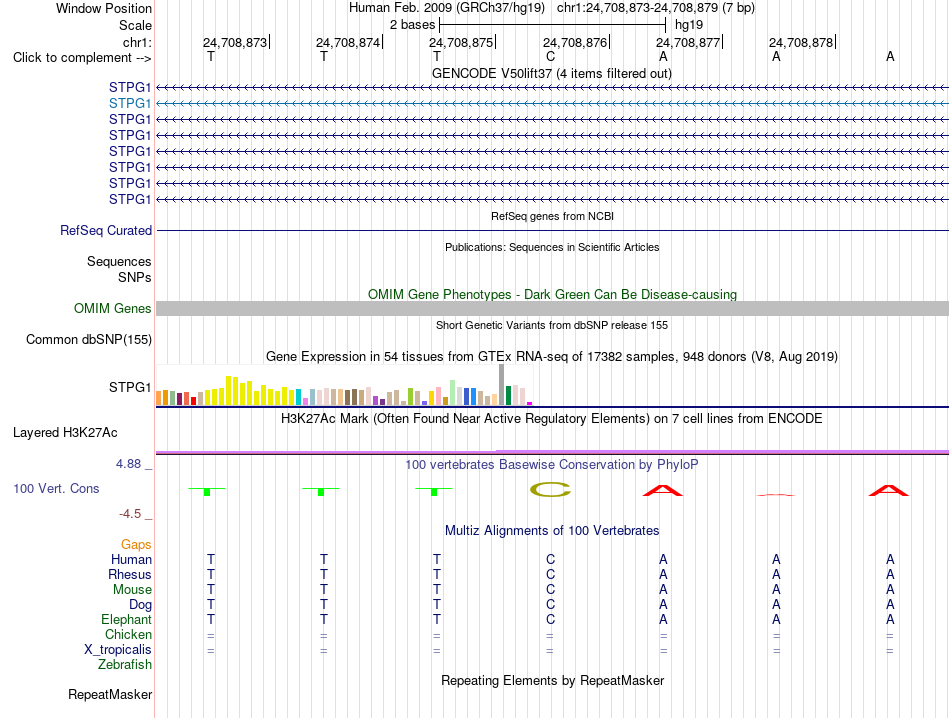Screen dimensions: 950x718
Task: Click the Human Feb. 2009 (GRCh37/hg19) header
Action: click(447, 8)
